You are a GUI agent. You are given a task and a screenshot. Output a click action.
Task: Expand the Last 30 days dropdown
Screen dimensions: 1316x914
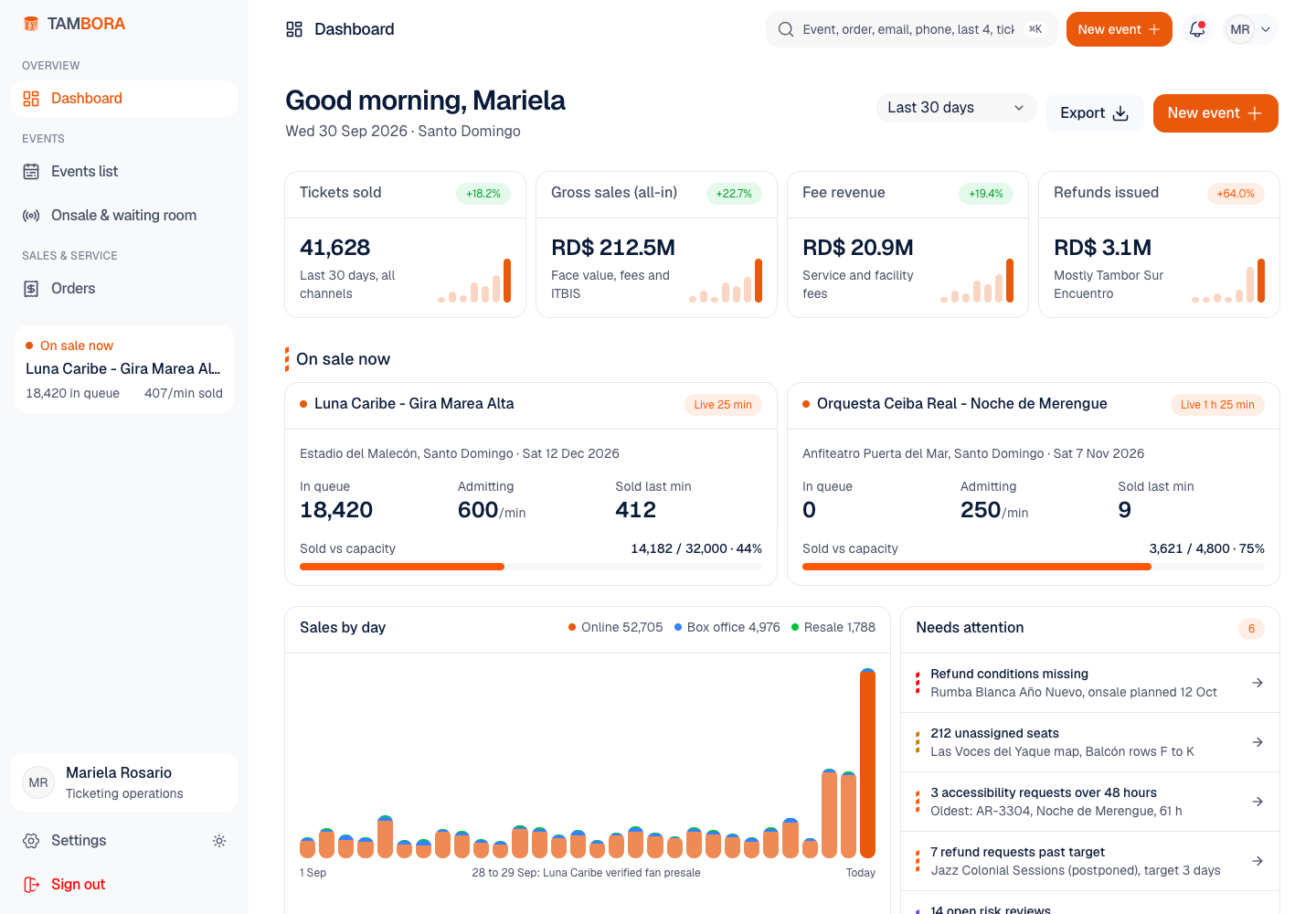(956, 108)
